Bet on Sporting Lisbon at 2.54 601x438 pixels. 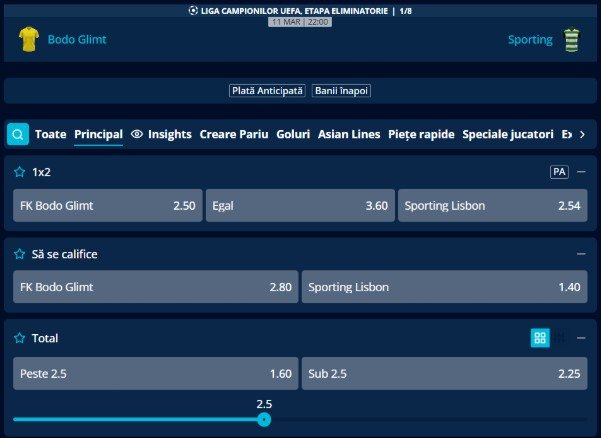coord(493,205)
